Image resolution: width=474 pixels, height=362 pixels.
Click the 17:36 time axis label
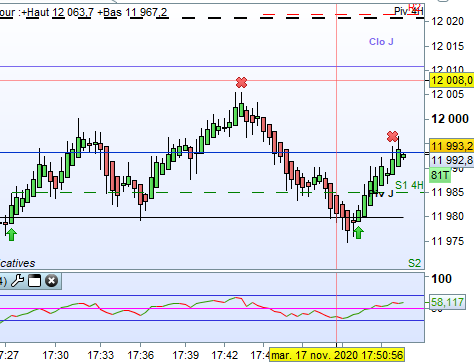141,355
